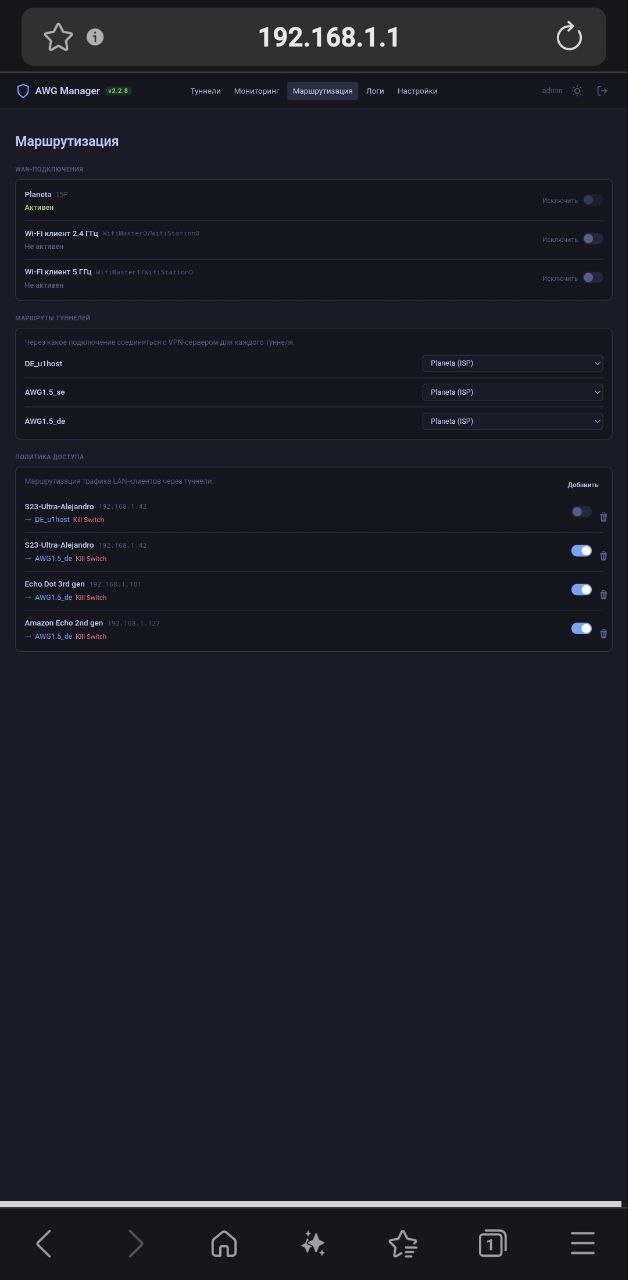The image size is (628, 1280).
Task: Click the AWG Manager shield logo
Action: pos(23,91)
